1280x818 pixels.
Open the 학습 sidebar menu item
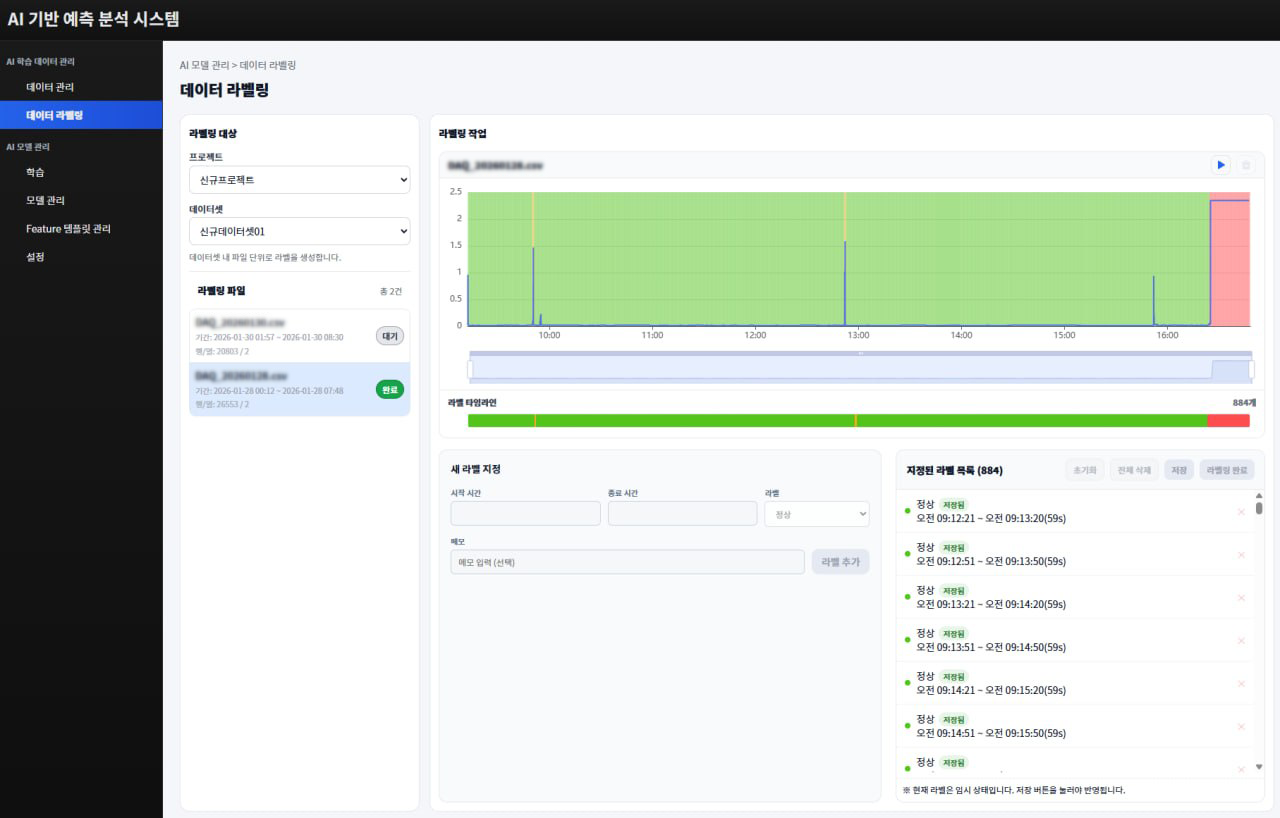35,172
